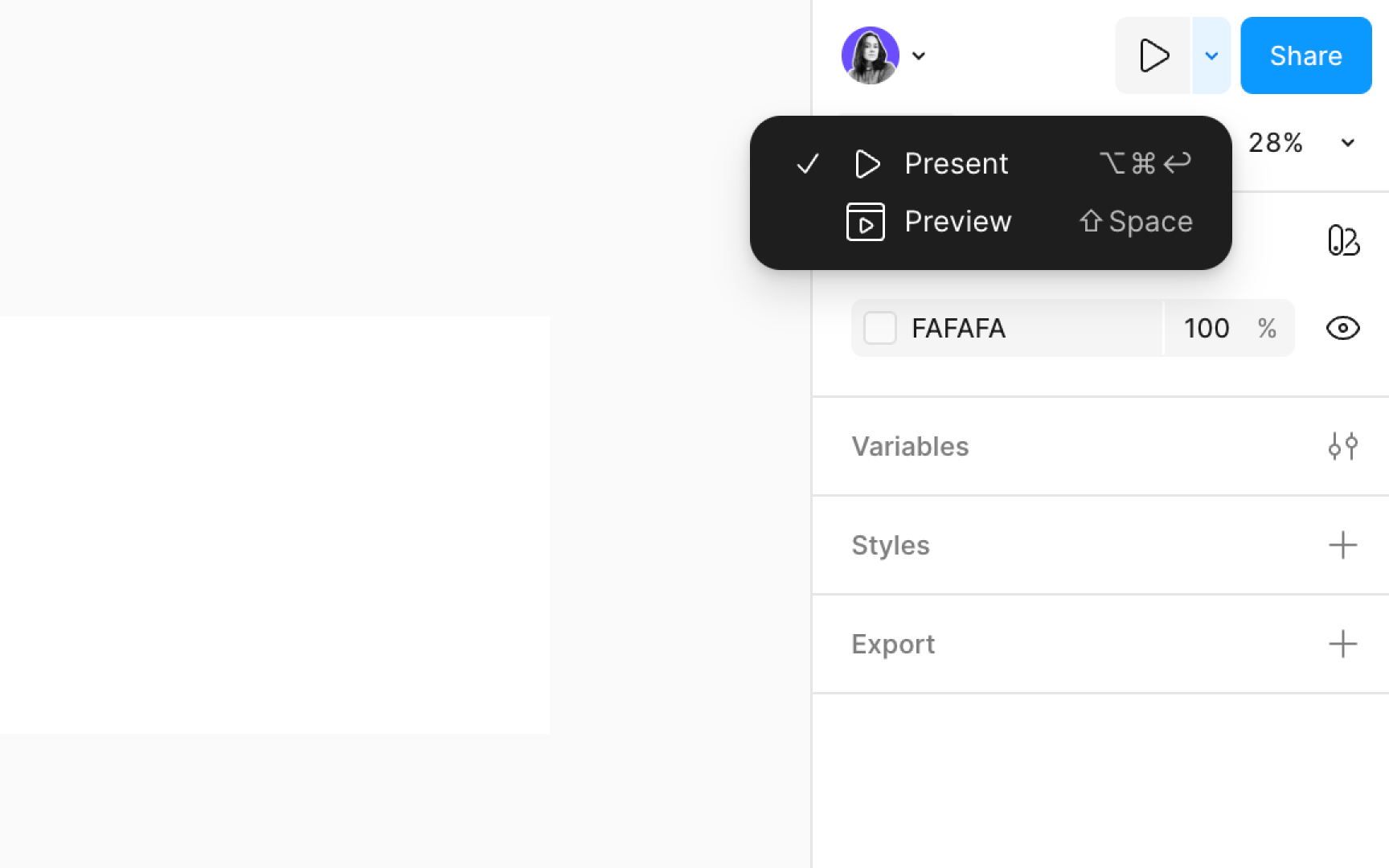The height and width of the screenshot is (868, 1389).
Task: Add an export setting via the plus icon
Action: (1342, 644)
